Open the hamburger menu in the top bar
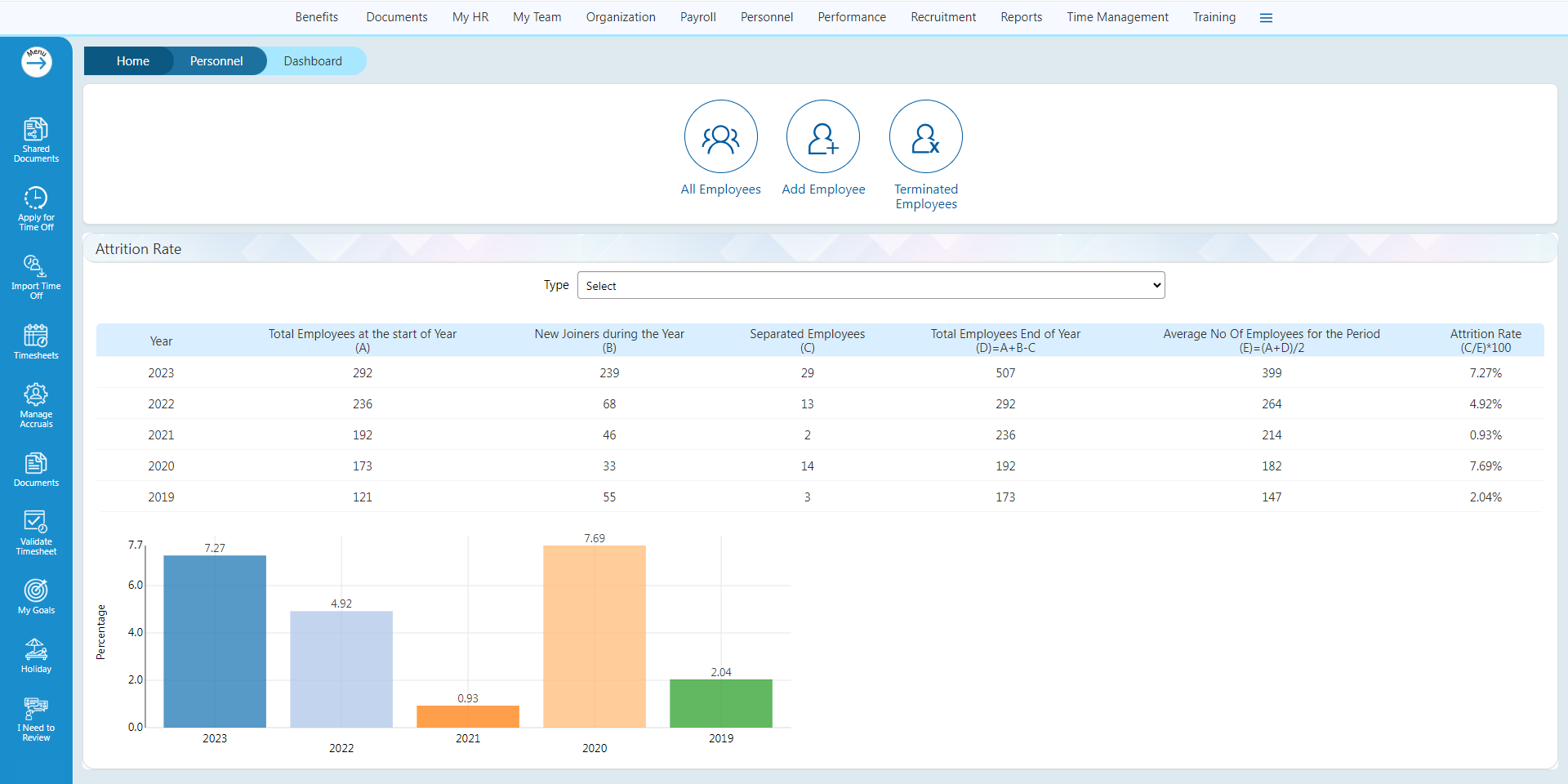 click(1267, 17)
